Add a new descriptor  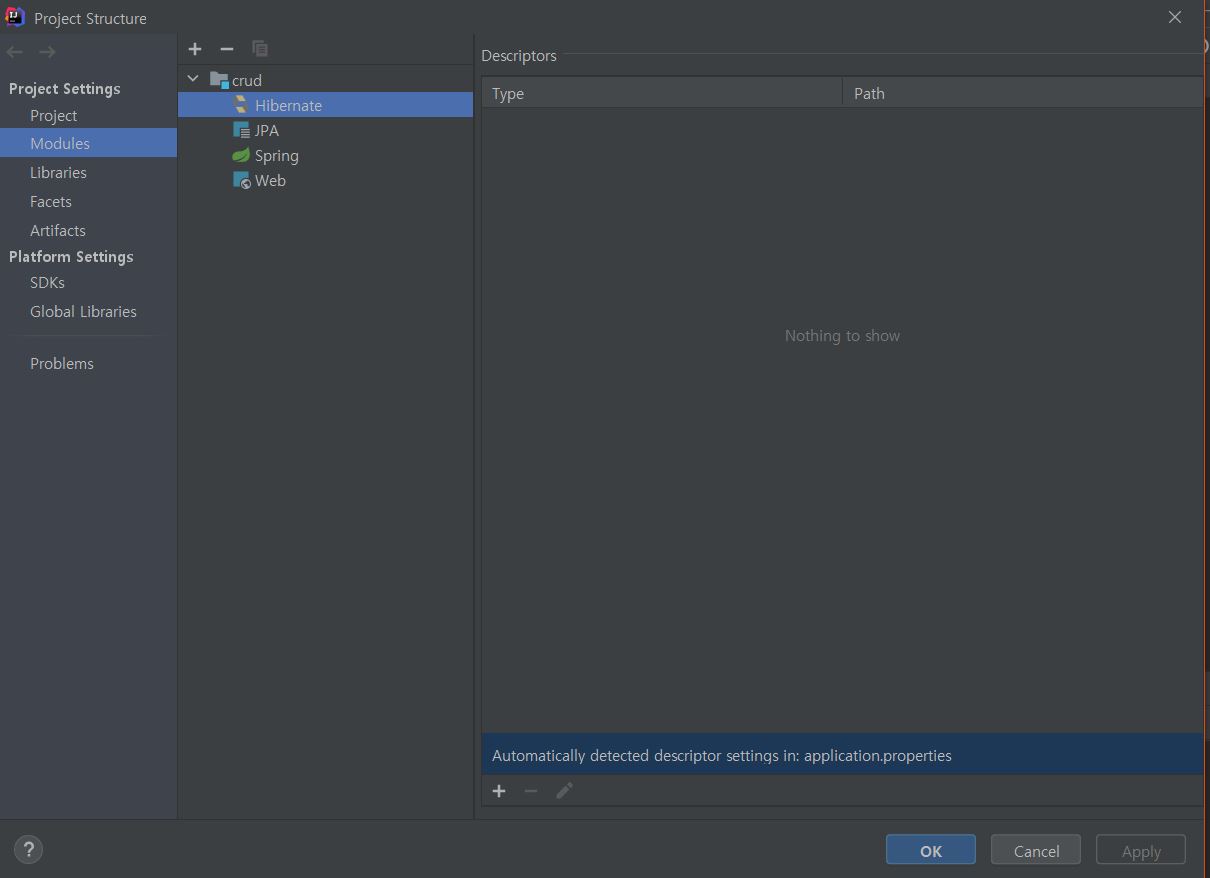pyautogui.click(x=499, y=791)
